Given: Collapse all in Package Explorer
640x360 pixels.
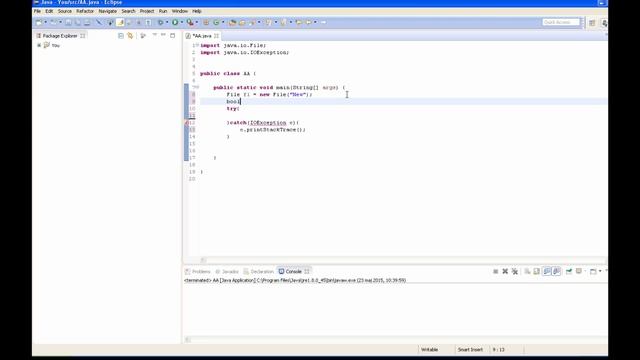Looking at the screenshot, I should point(121,36).
